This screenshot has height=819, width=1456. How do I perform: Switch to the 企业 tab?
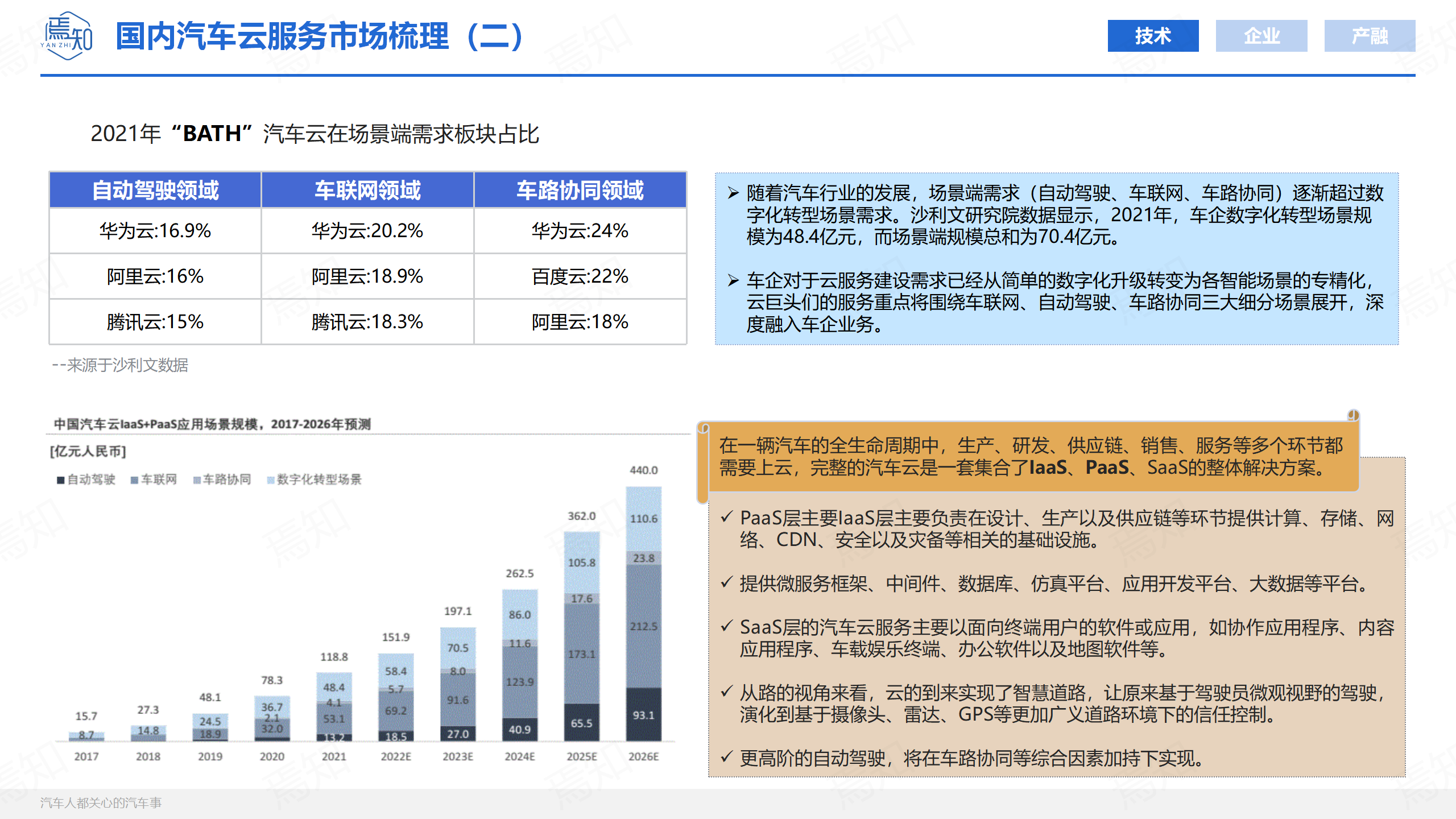[1261, 36]
